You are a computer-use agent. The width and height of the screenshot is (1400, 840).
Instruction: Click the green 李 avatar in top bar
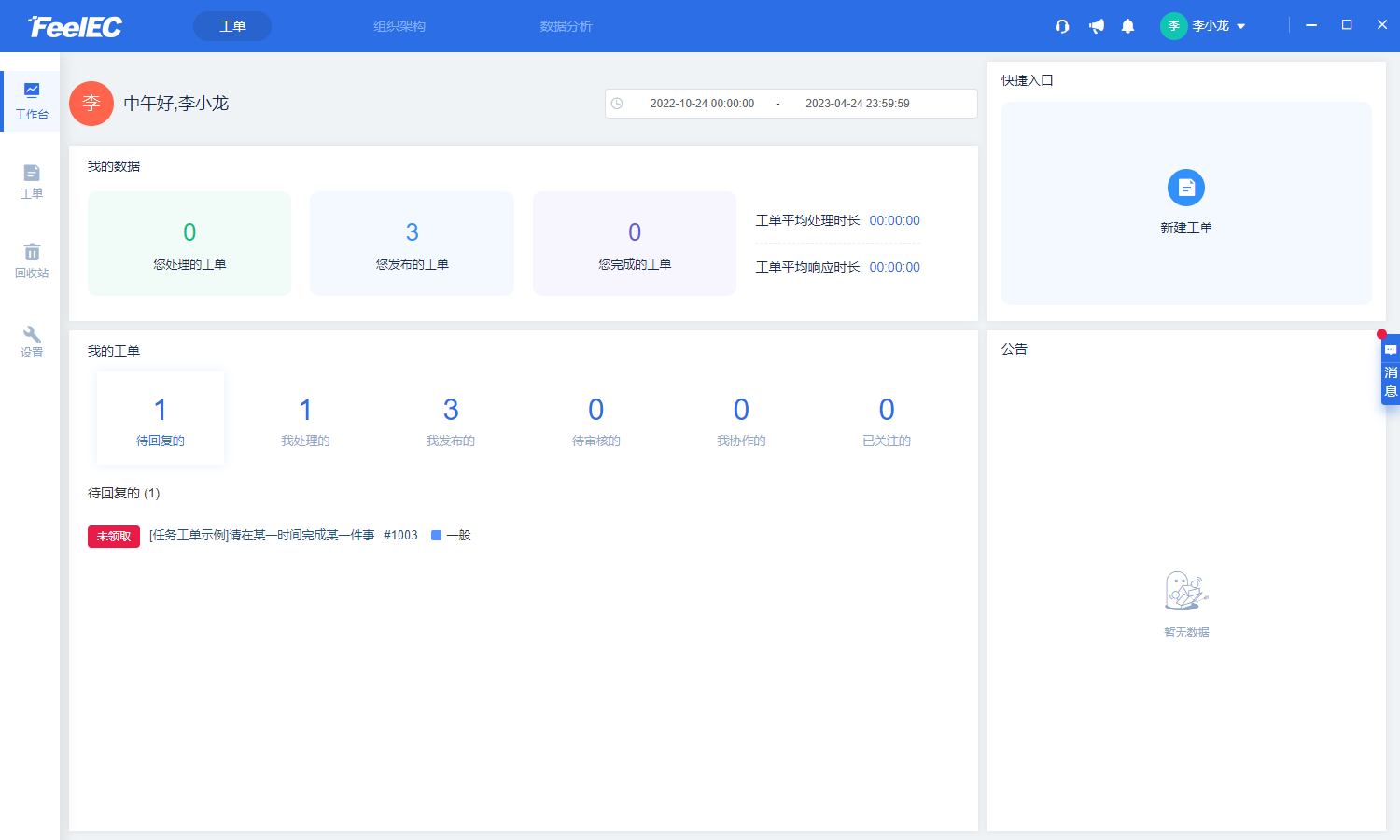[1173, 26]
